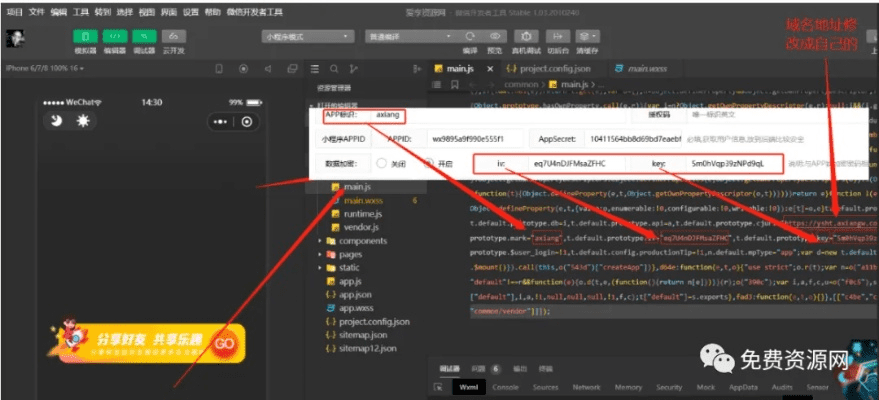The height and width of the screenshot is (400, 879).
Task: Select the 关闭 radio button for data encryption
Action: [381, 163]
